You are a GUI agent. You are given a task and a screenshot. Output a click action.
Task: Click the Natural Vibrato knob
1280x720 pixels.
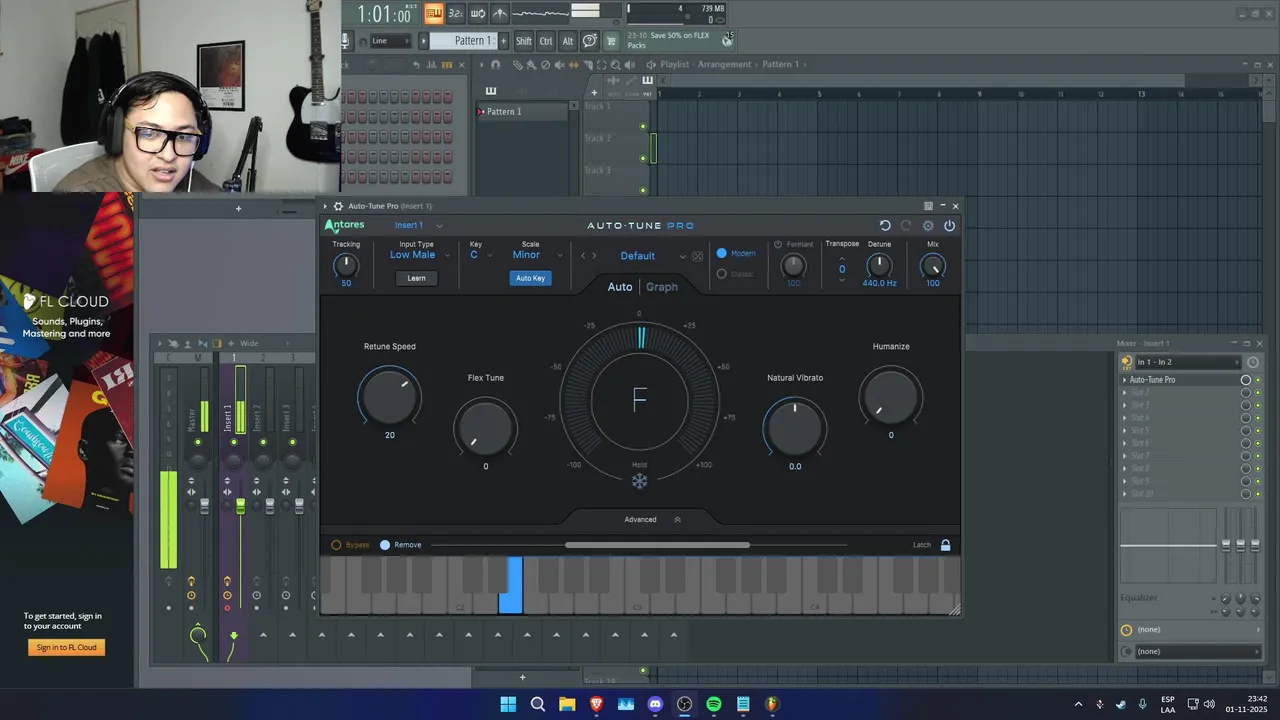point(795,427)
